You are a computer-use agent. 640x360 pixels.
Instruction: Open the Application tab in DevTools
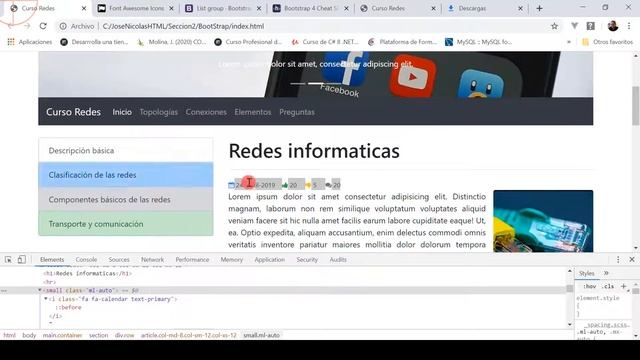pos(269,260)
